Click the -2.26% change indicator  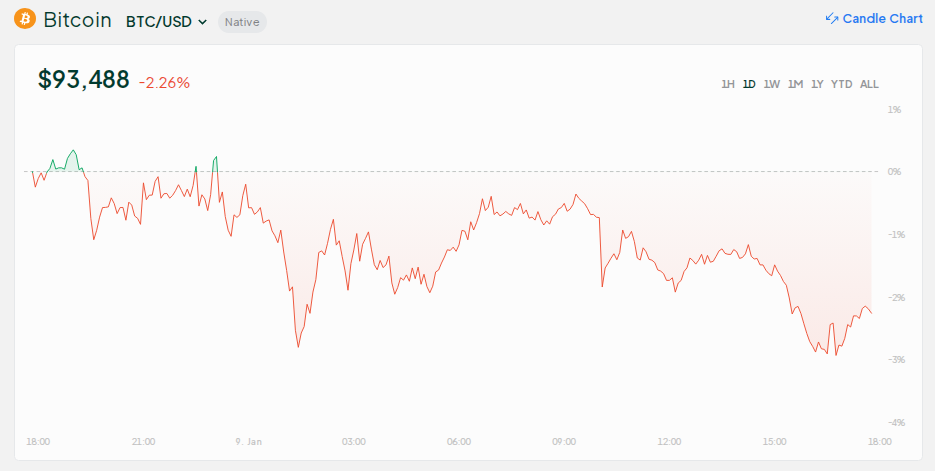coord(164,82)
